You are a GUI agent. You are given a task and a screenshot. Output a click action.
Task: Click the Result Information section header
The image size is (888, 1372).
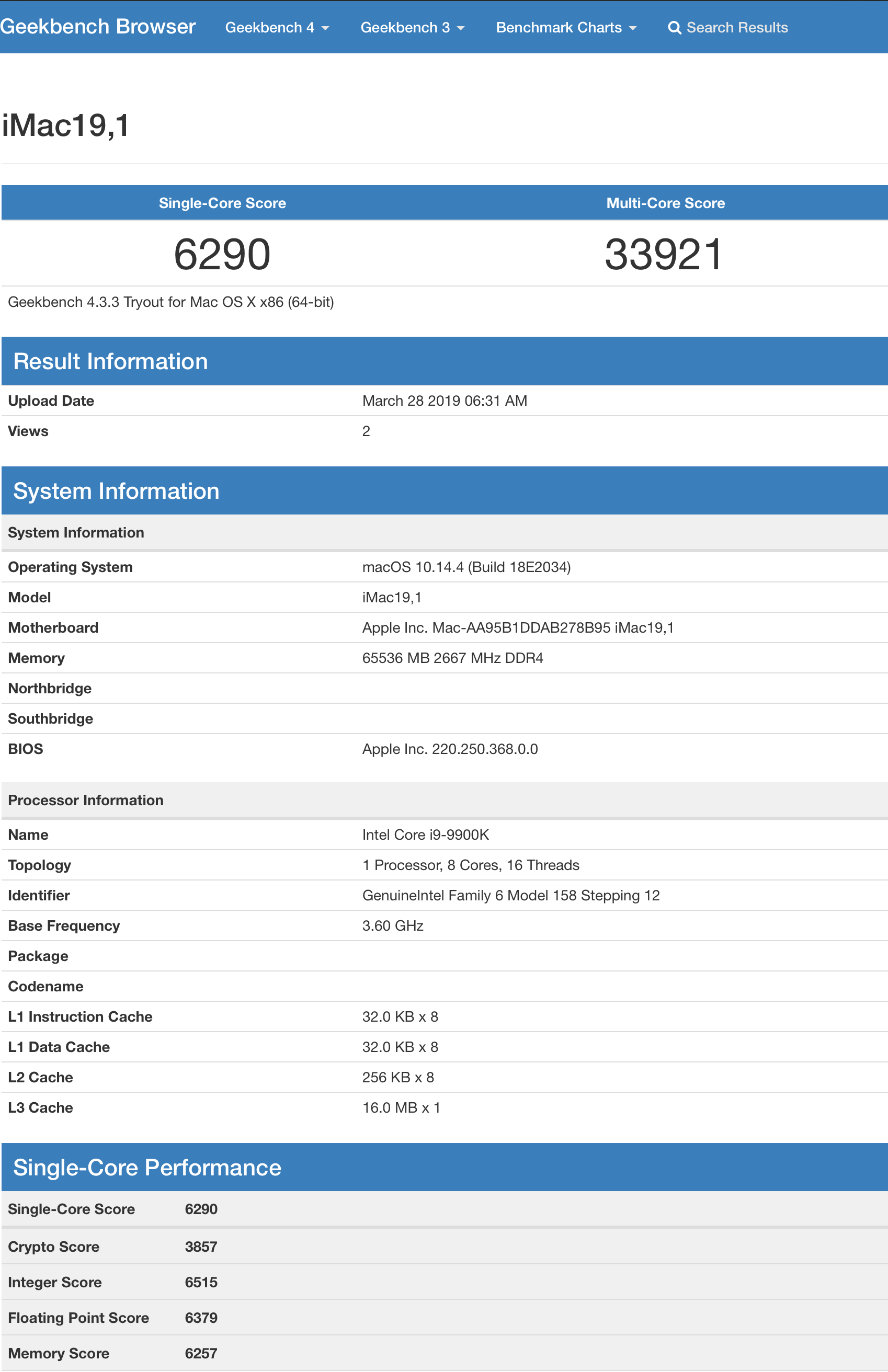(445, 361)
